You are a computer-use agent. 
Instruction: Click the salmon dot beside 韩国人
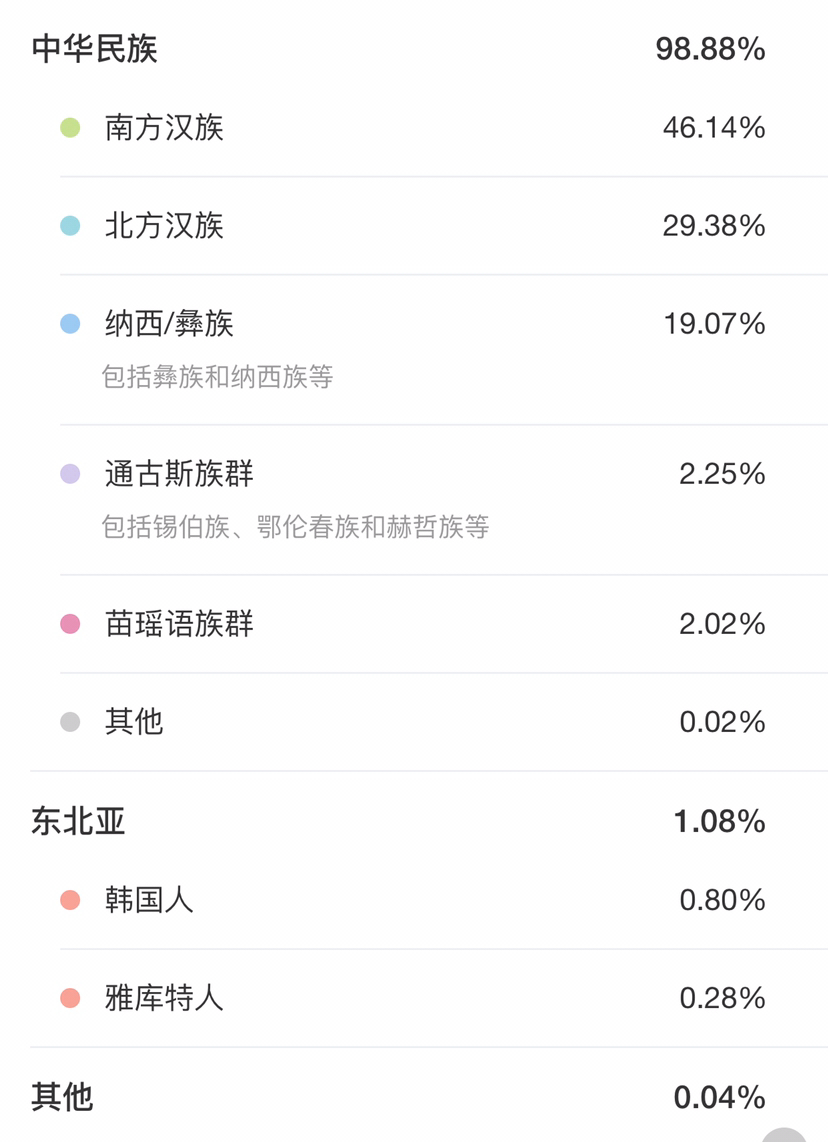point(70,900)
